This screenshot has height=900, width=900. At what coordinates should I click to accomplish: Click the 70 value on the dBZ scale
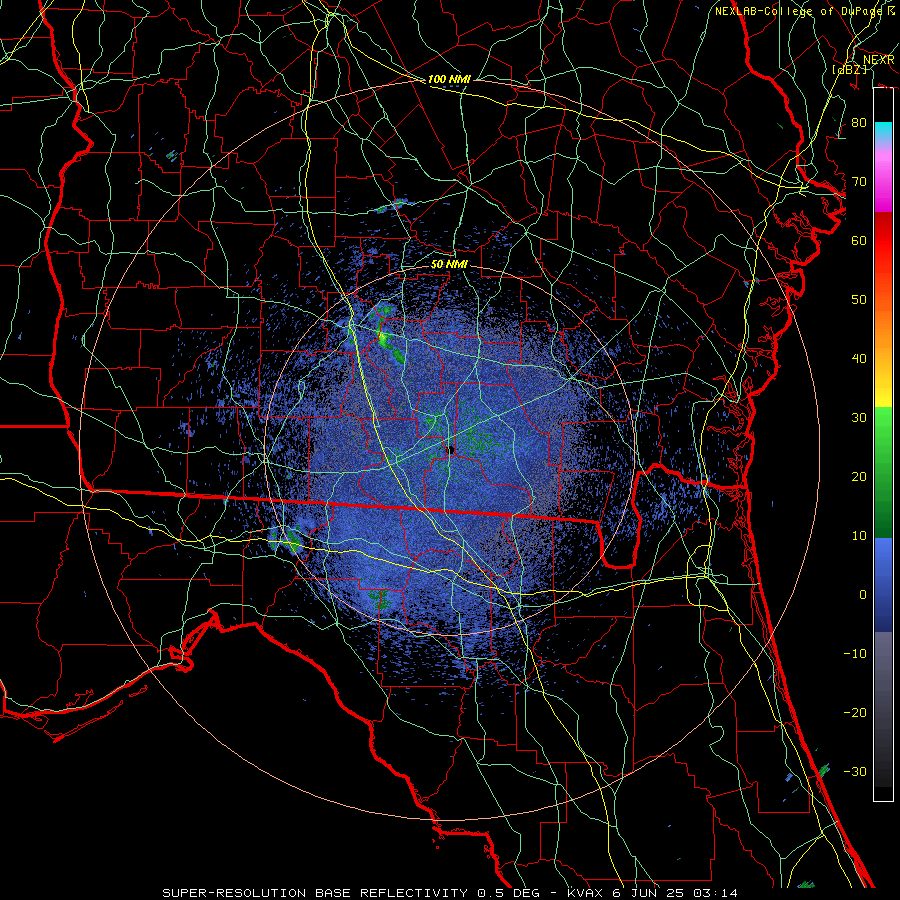[x=859, y=182]
